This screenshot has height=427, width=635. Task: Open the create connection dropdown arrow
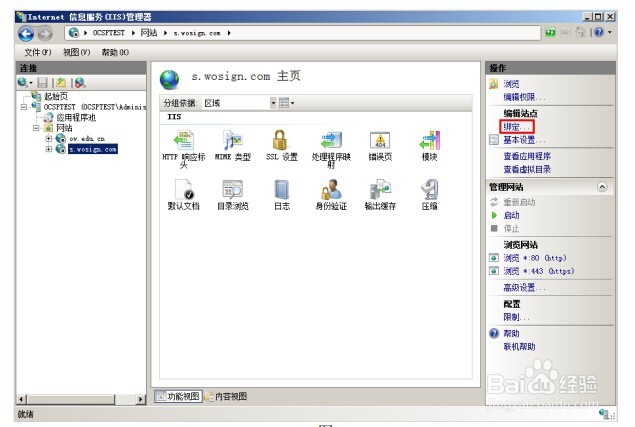pyautogui.click(x=31, y=83)
